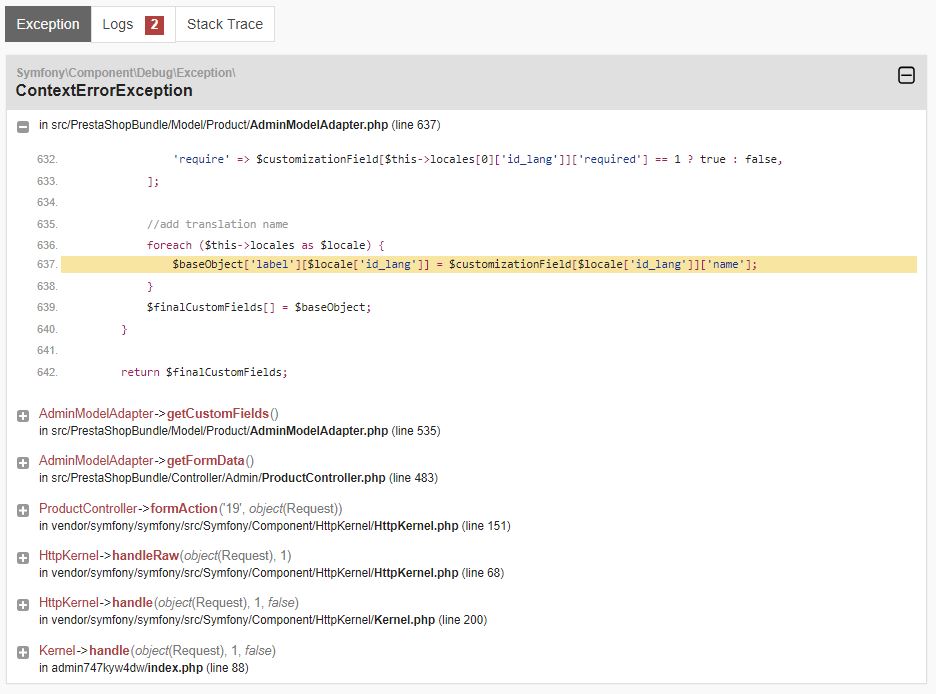936x694 pixels.
Task: Click the '$finalCustomFields[] = $baseObject;' line
Action: pos(259,307)
